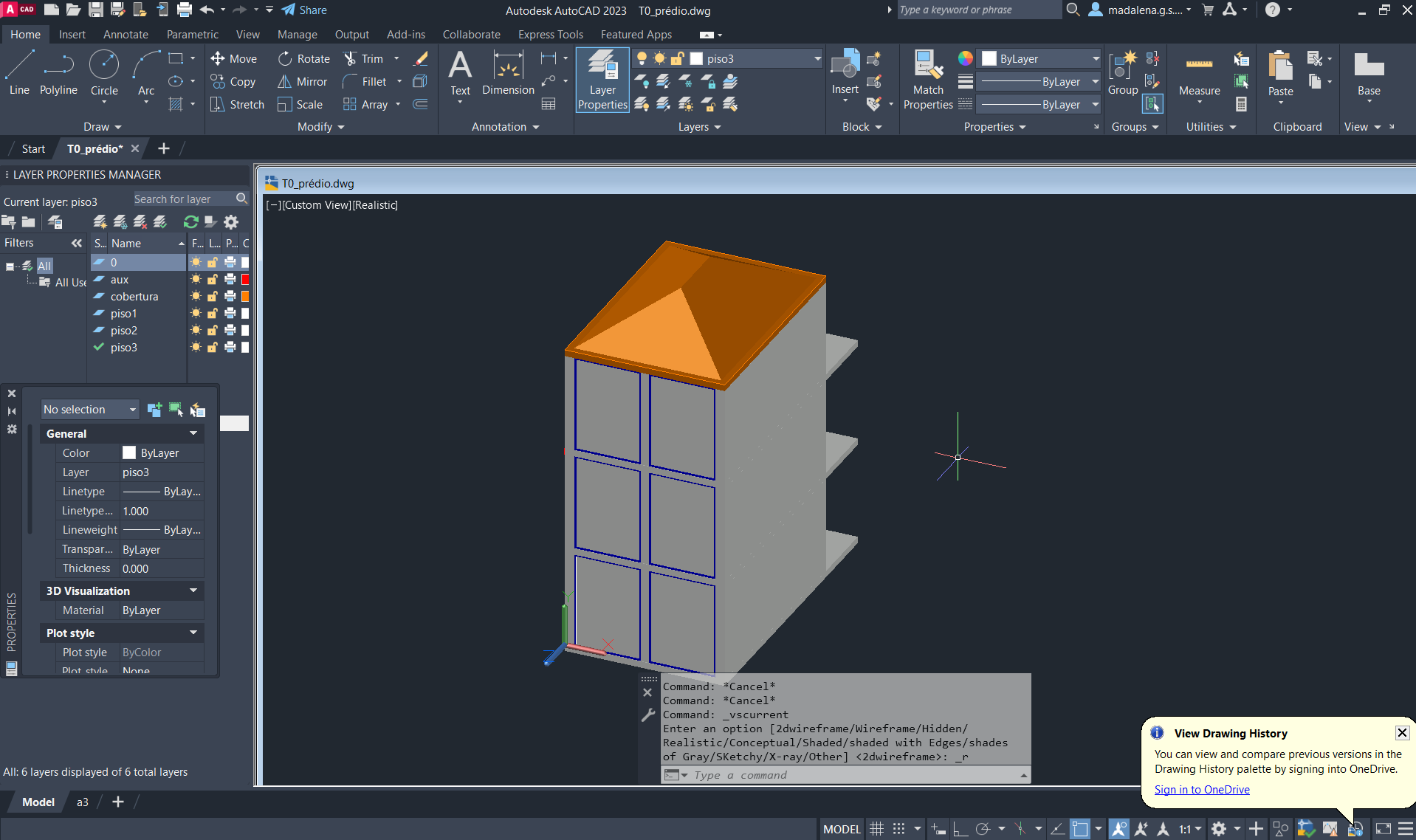Select the Measure utility

coord(1199,74)
